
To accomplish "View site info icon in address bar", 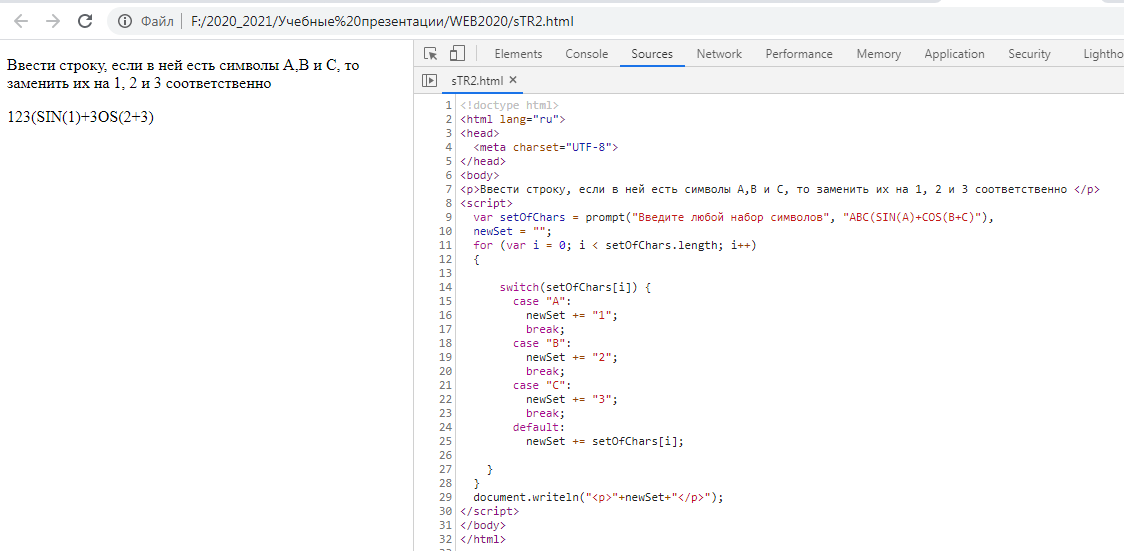I will (x=124, y=21).
